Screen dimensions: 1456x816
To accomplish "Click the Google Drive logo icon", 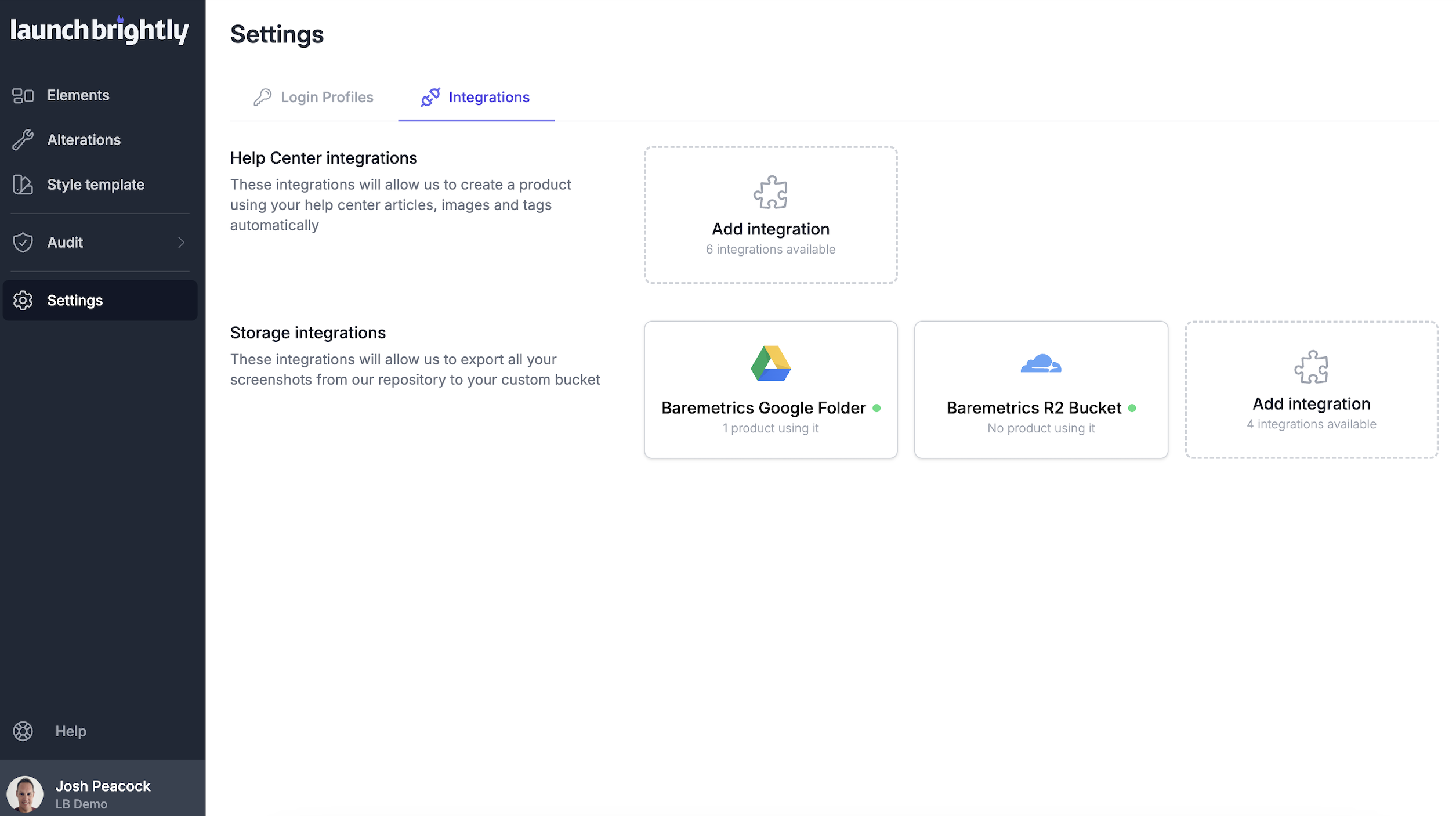I will pyautogui.click(x=770, y=364).
